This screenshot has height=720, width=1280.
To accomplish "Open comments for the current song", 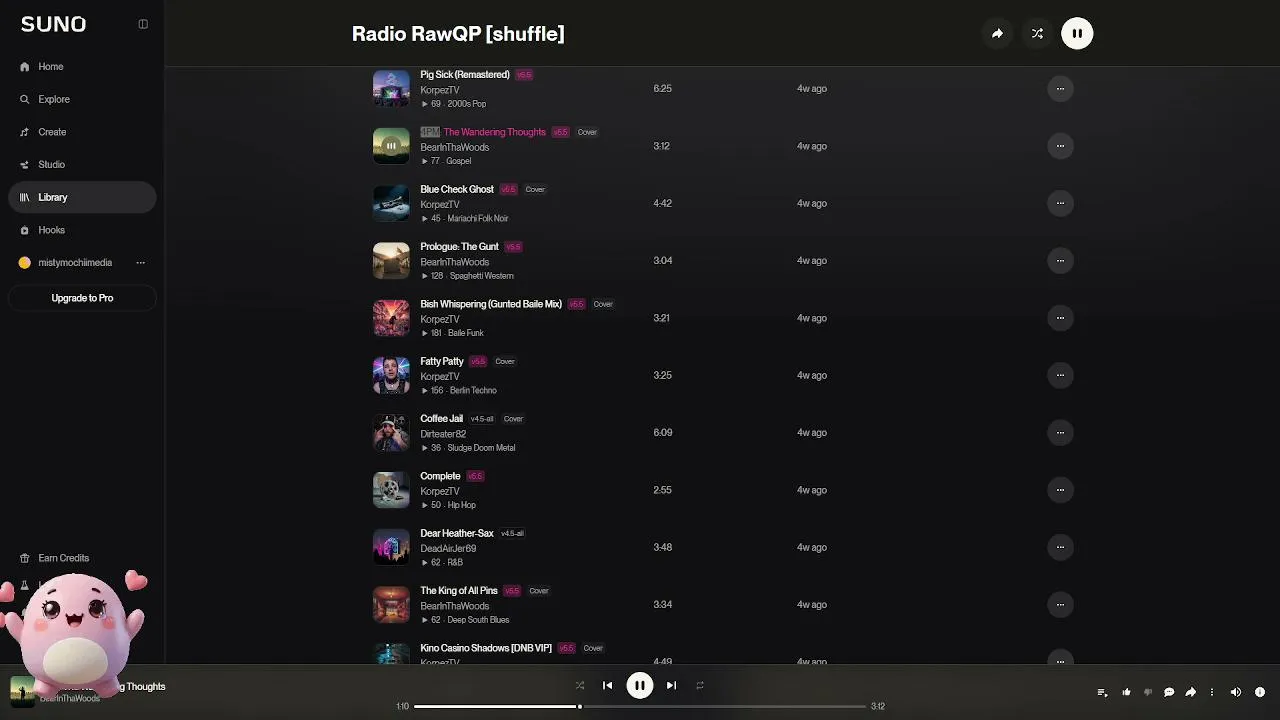I will tap(1169, 692).
